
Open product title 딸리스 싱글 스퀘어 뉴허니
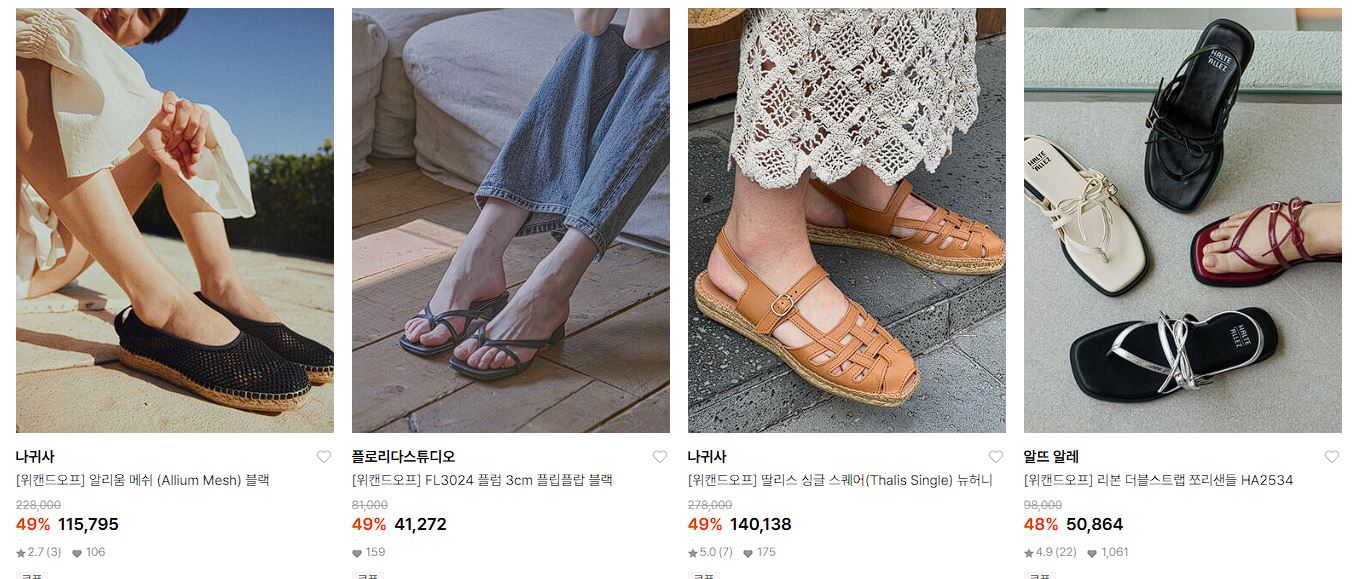[840, 481]
